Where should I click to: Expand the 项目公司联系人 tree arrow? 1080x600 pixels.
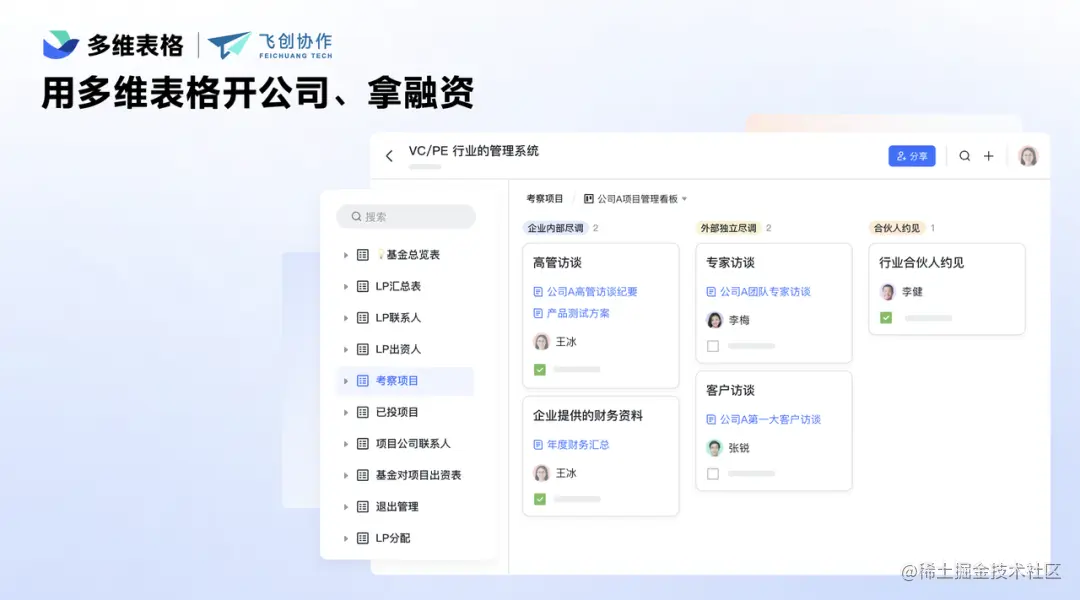(x=346, y=444)
